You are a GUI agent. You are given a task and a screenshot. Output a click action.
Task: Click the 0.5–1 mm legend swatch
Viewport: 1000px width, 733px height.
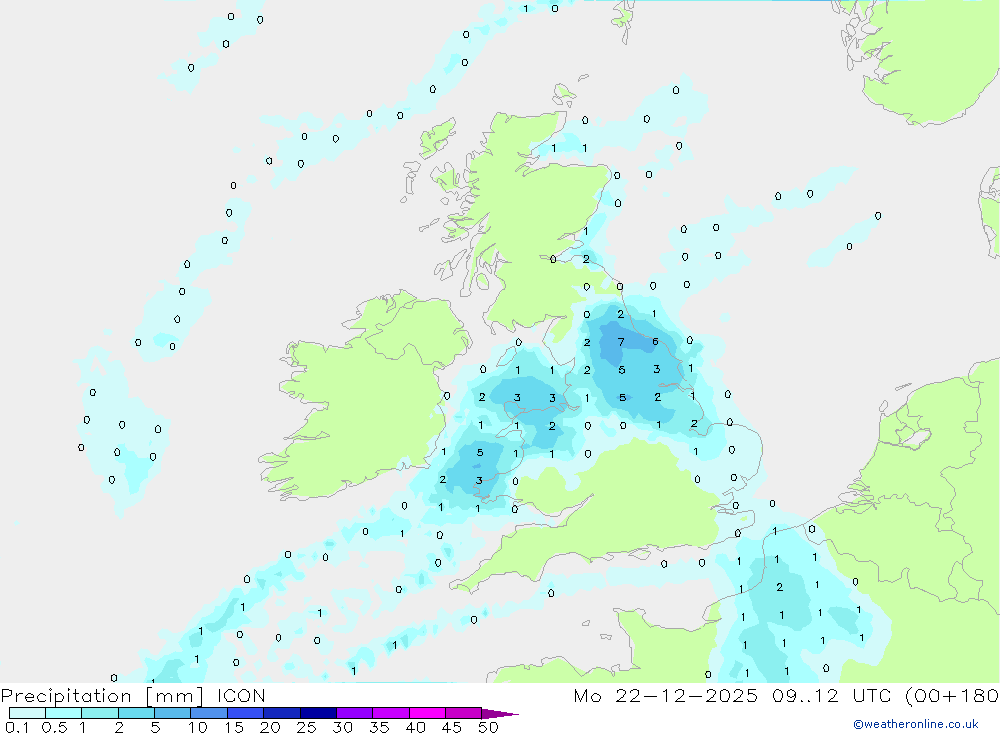pos(64,713)
